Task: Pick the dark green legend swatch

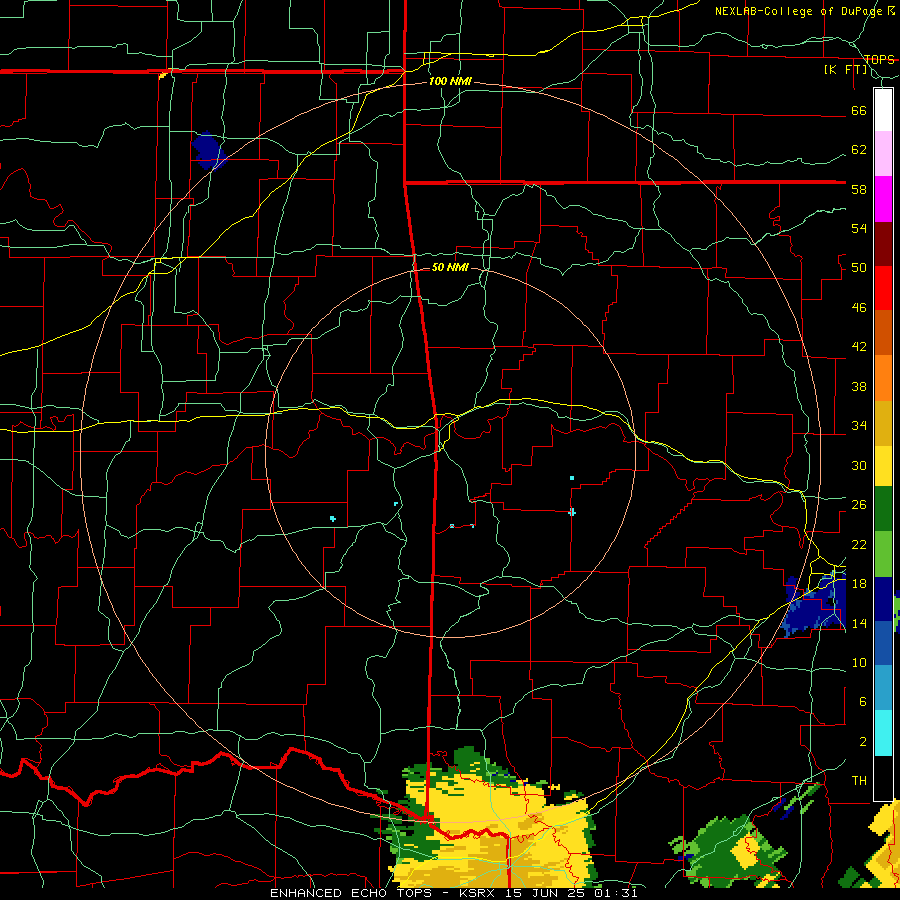Action: click(x=883, y=509)
